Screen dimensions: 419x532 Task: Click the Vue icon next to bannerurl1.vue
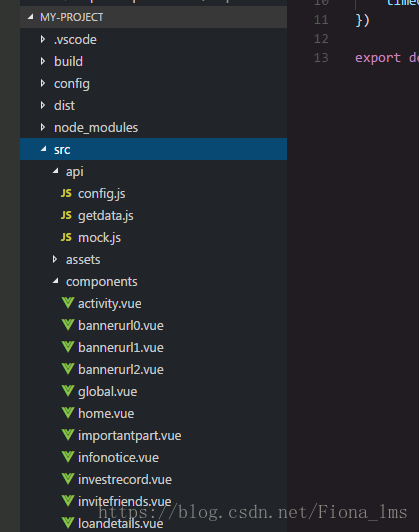(x=68, y=347)
